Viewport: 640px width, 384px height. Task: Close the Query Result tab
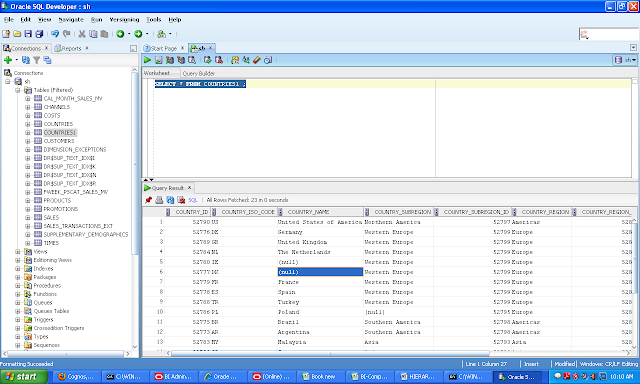(x=189, y=188)
